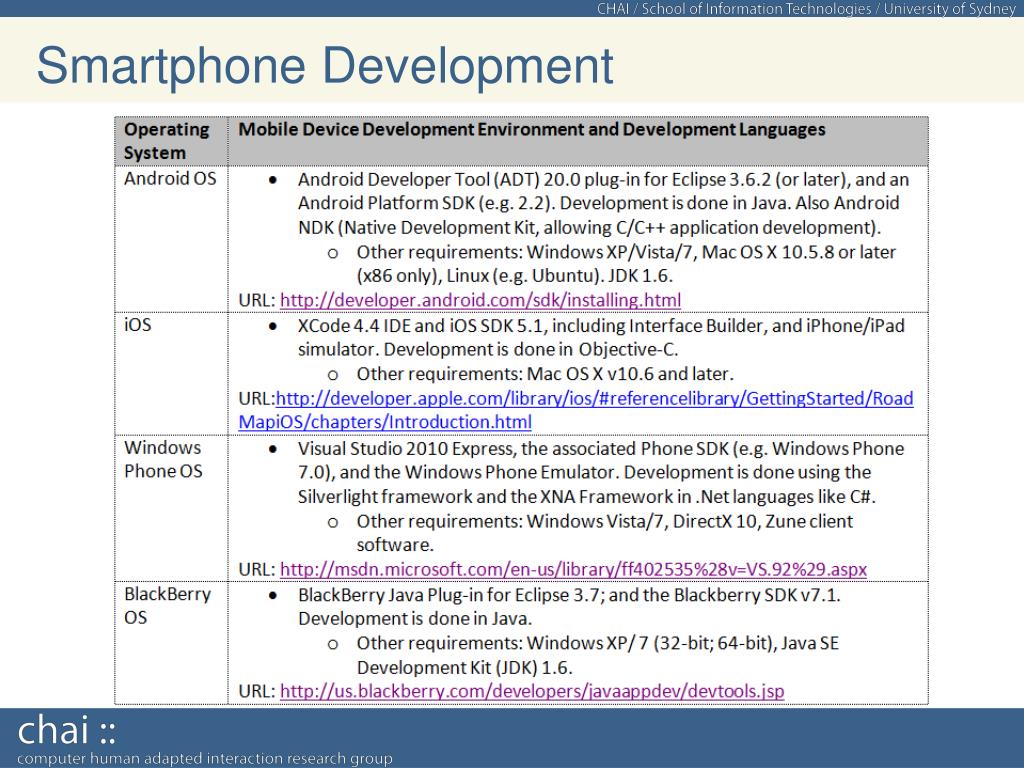Click "Other requirements: Mac OS X v10.6 and later"
Image resolution: width=1024 pixels, height=768 pixels.
545,374
